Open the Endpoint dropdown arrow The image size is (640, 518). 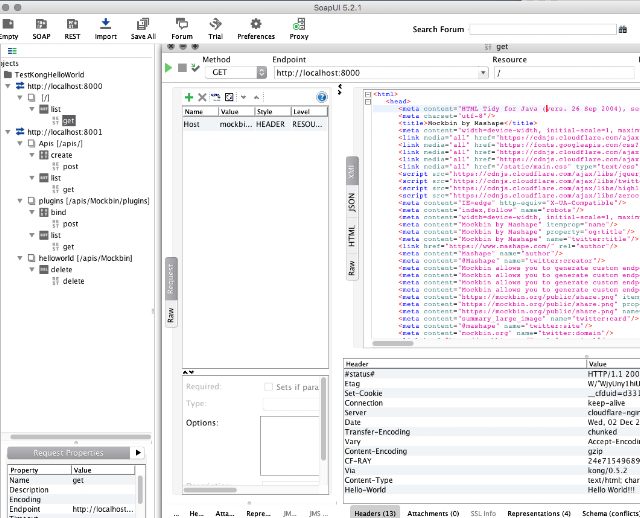483,73
